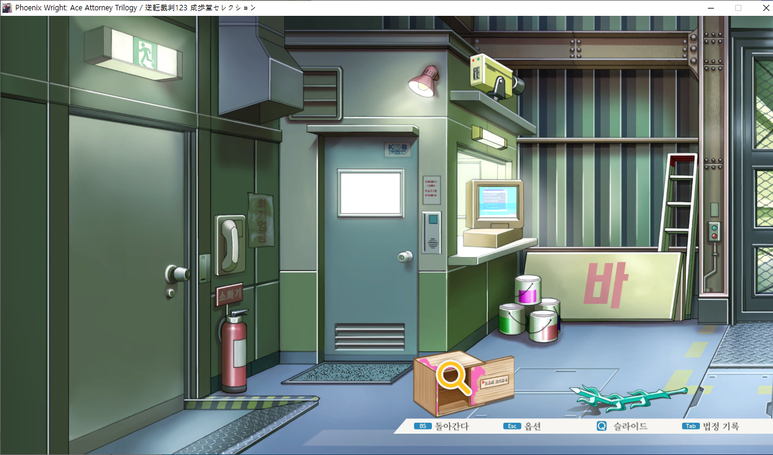Minimize the Ace Attorney Trilogy window
The image size is (773, 455).
(x=711, y=8)
